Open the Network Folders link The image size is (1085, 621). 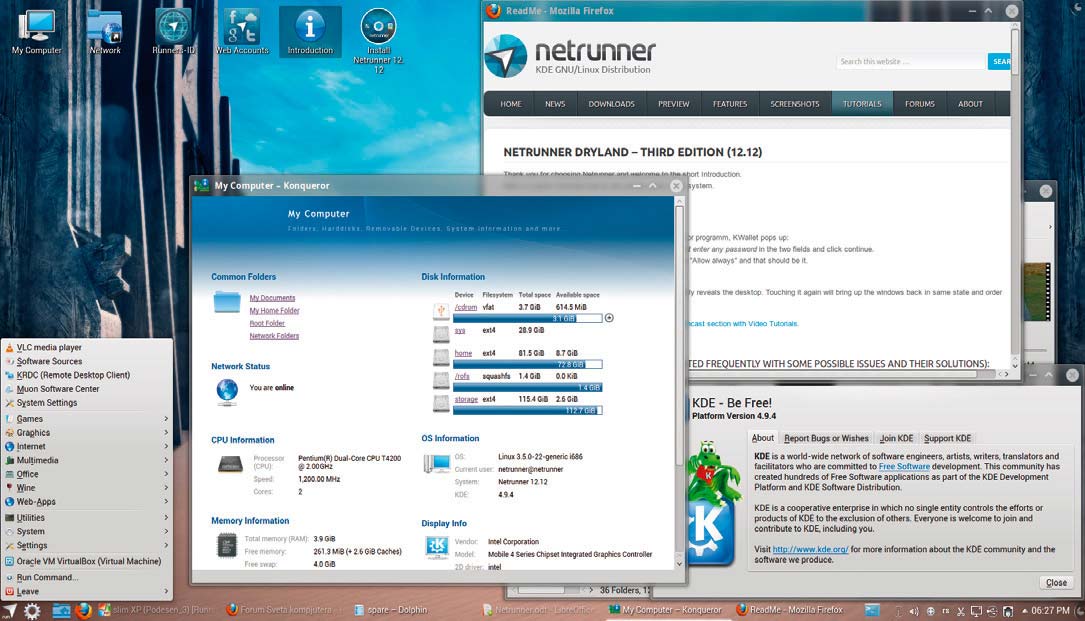[x=274, y=336]
